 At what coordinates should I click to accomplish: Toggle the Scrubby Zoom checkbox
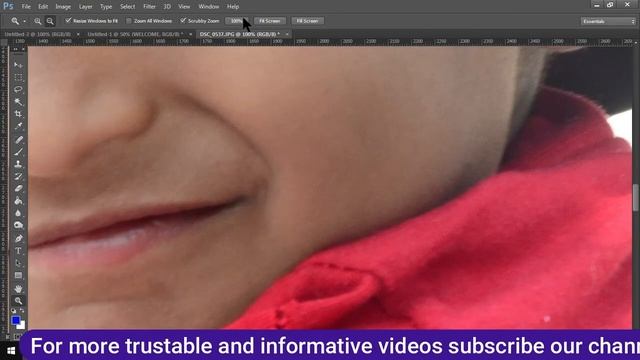(183, 20)
